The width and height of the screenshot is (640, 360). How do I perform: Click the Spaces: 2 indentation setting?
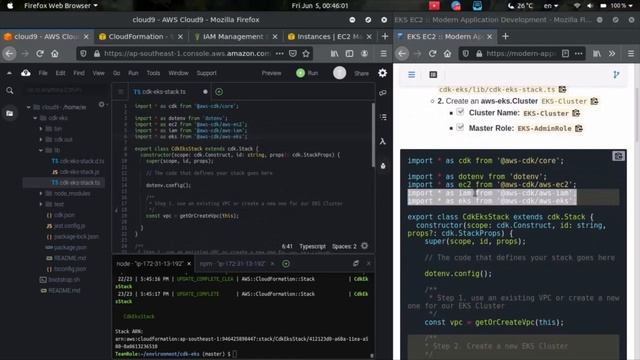click(x=344, y=246)
